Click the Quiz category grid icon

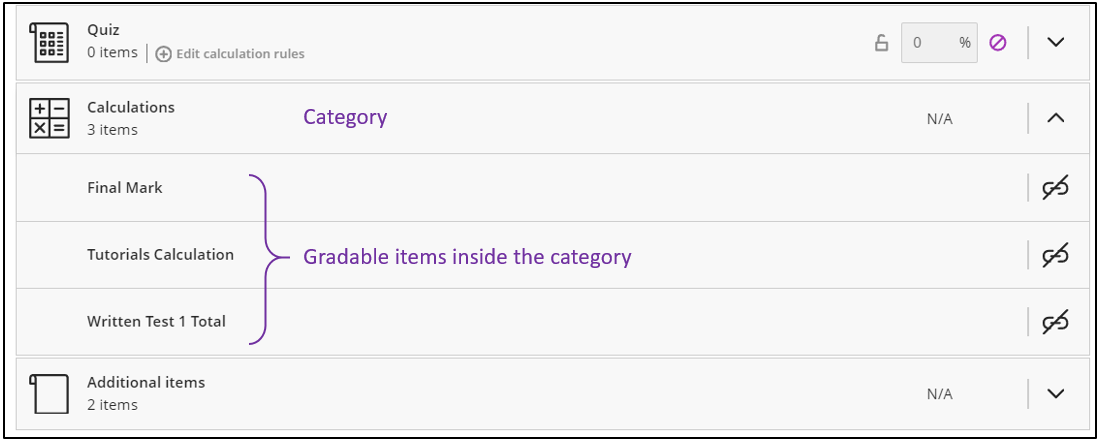(49, 43)
